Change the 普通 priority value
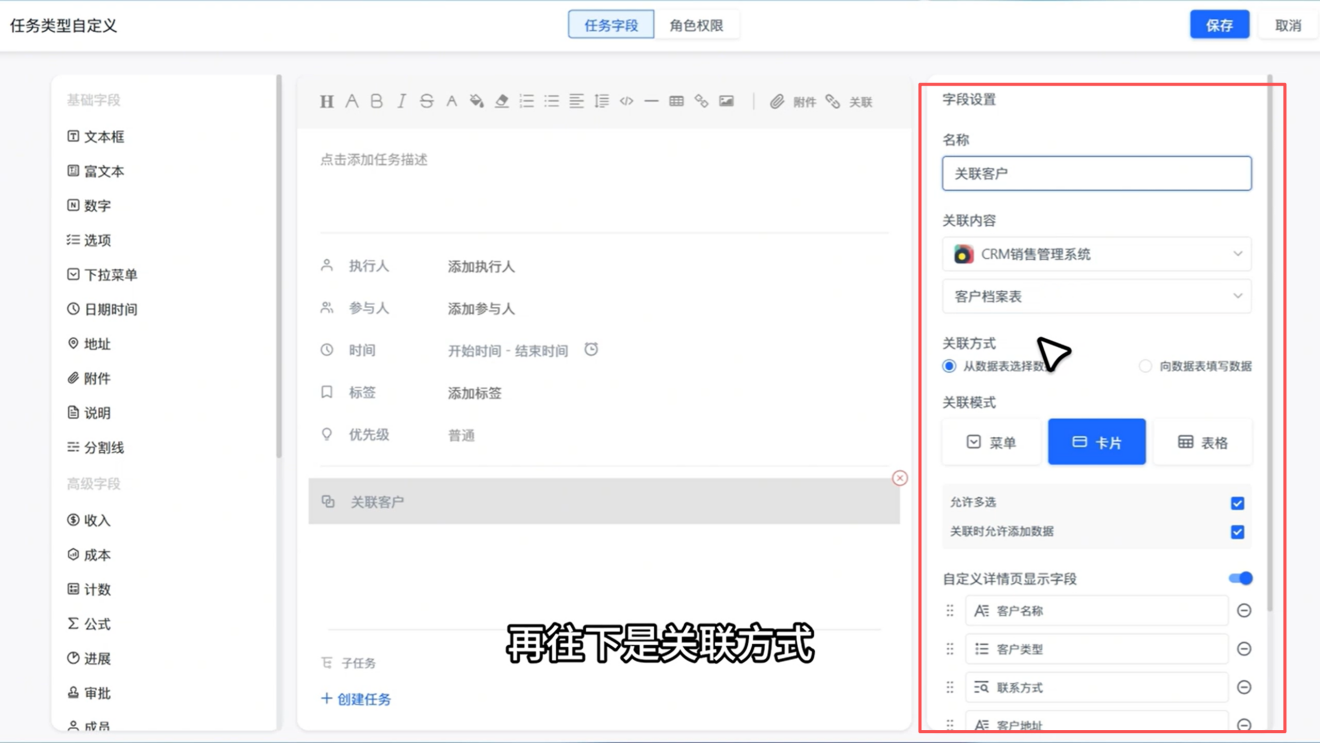 [x=461, y=435]
